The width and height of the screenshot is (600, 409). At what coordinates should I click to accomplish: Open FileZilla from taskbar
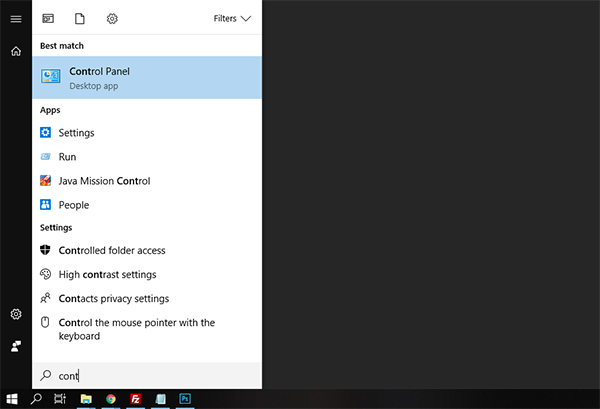coord(135,399)
